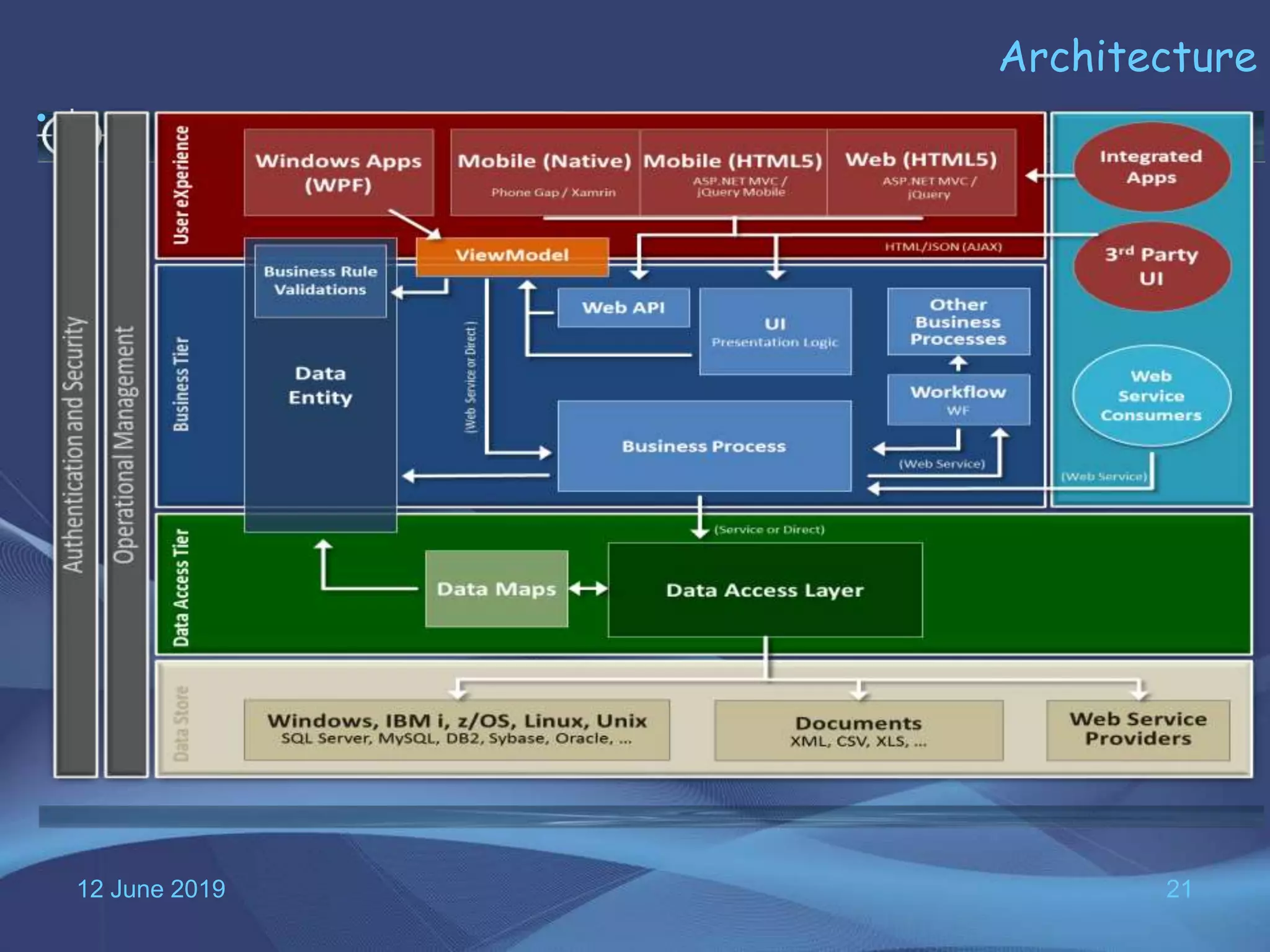Image resolution: width=1270 pixels, height=952 pixels.
Task: Select the Data Access Layer block
Action: pyautogui.click(x=765, y=590)
